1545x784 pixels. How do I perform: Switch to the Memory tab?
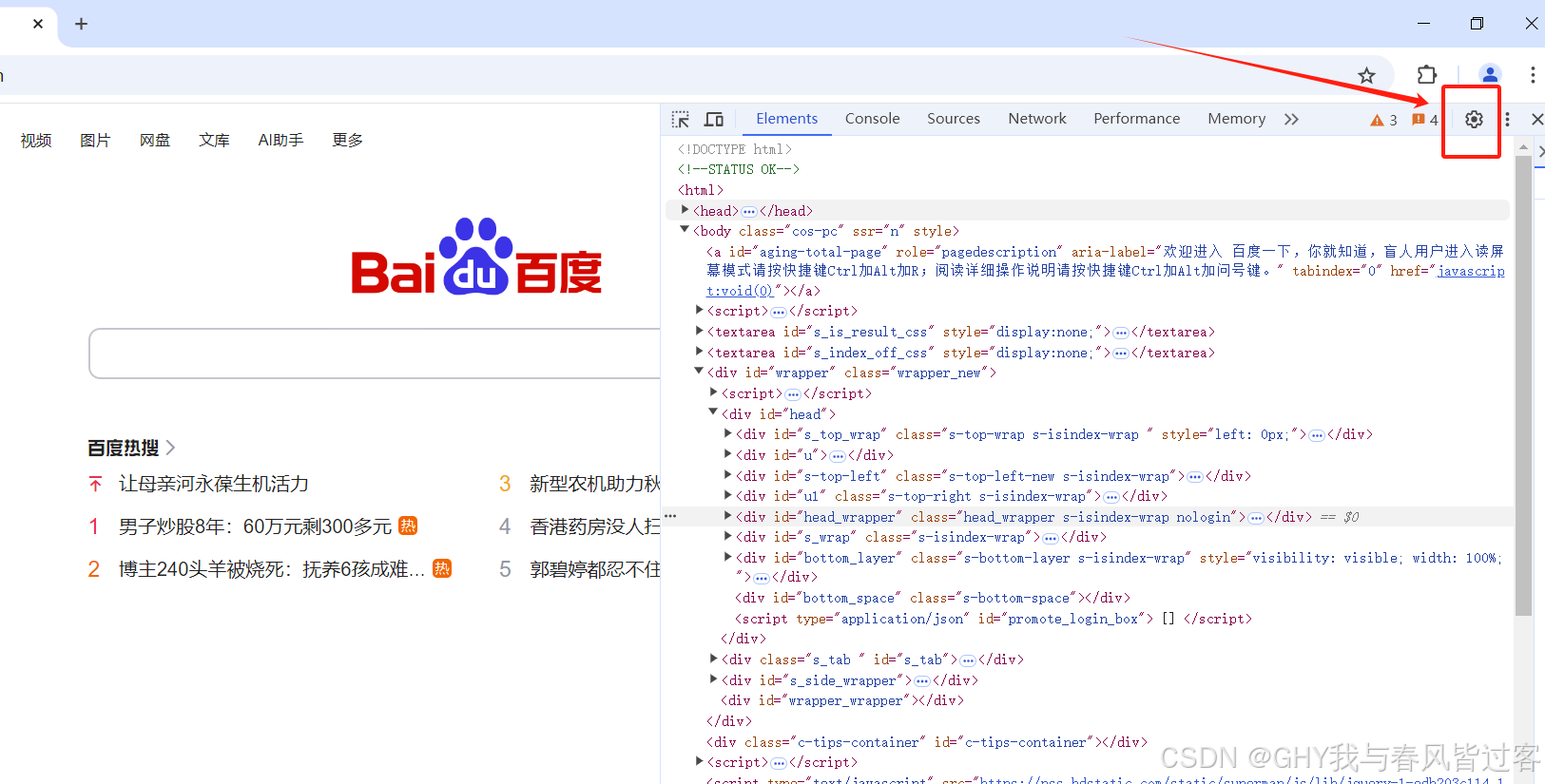pyautogui.click(x=1236, y=119)
